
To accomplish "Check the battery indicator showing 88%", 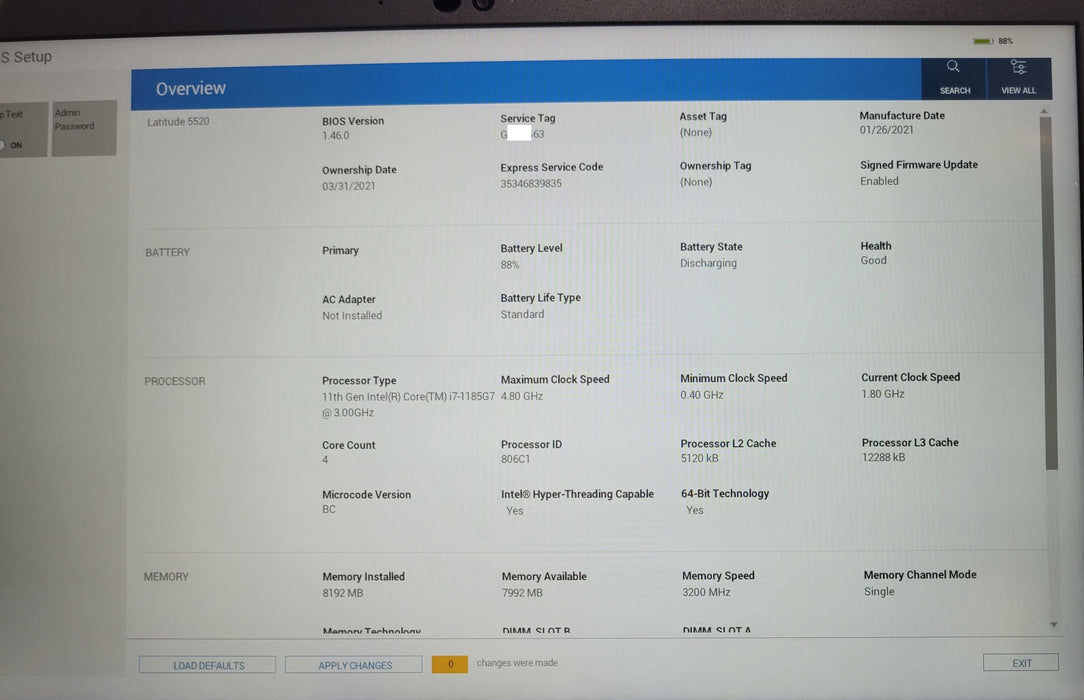I will [x=993, y=41].
